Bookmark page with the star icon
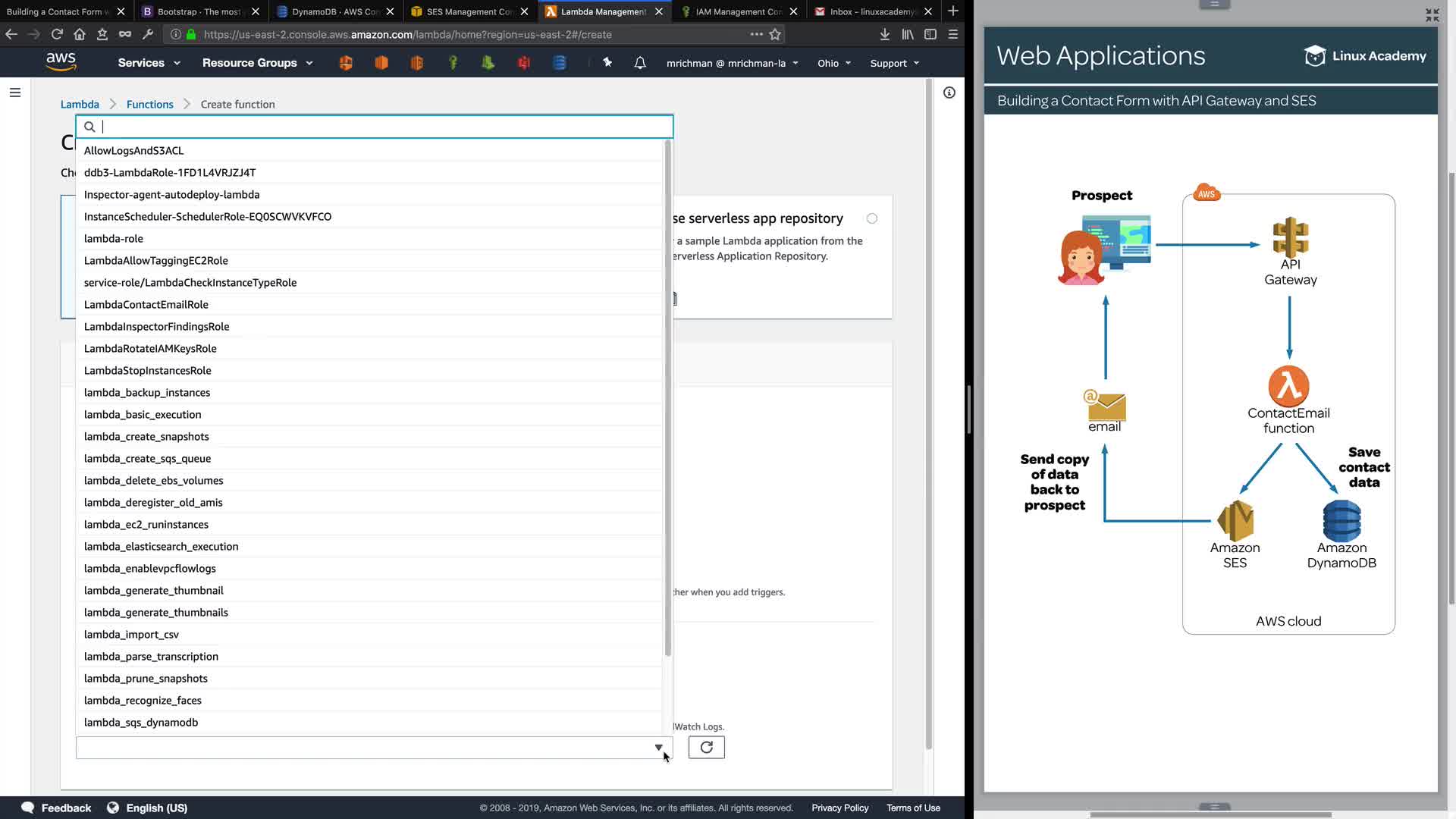This screenshot has height=819, width=1456. click(x=775, y=34)
